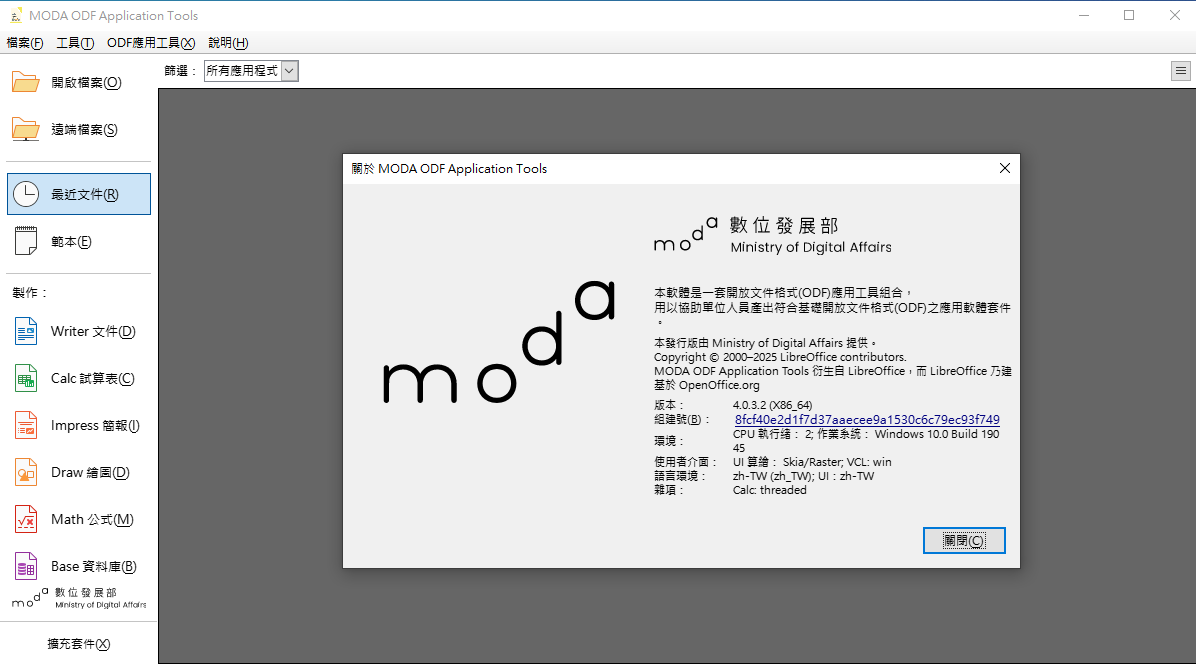Expand the 篩選 application filter dropdown
The image size is (1196, 664).
click(x=251, y=71)
